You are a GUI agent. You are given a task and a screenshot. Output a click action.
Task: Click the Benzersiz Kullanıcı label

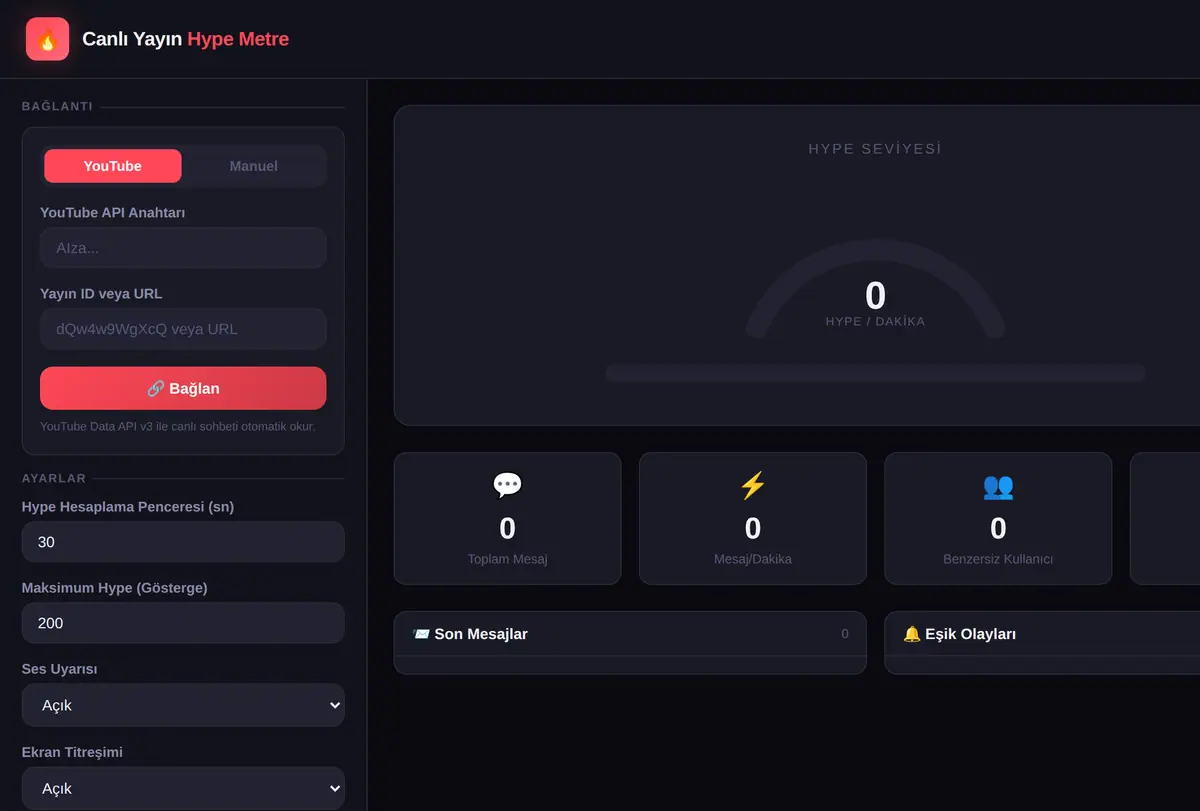click(x=998, y=559)
